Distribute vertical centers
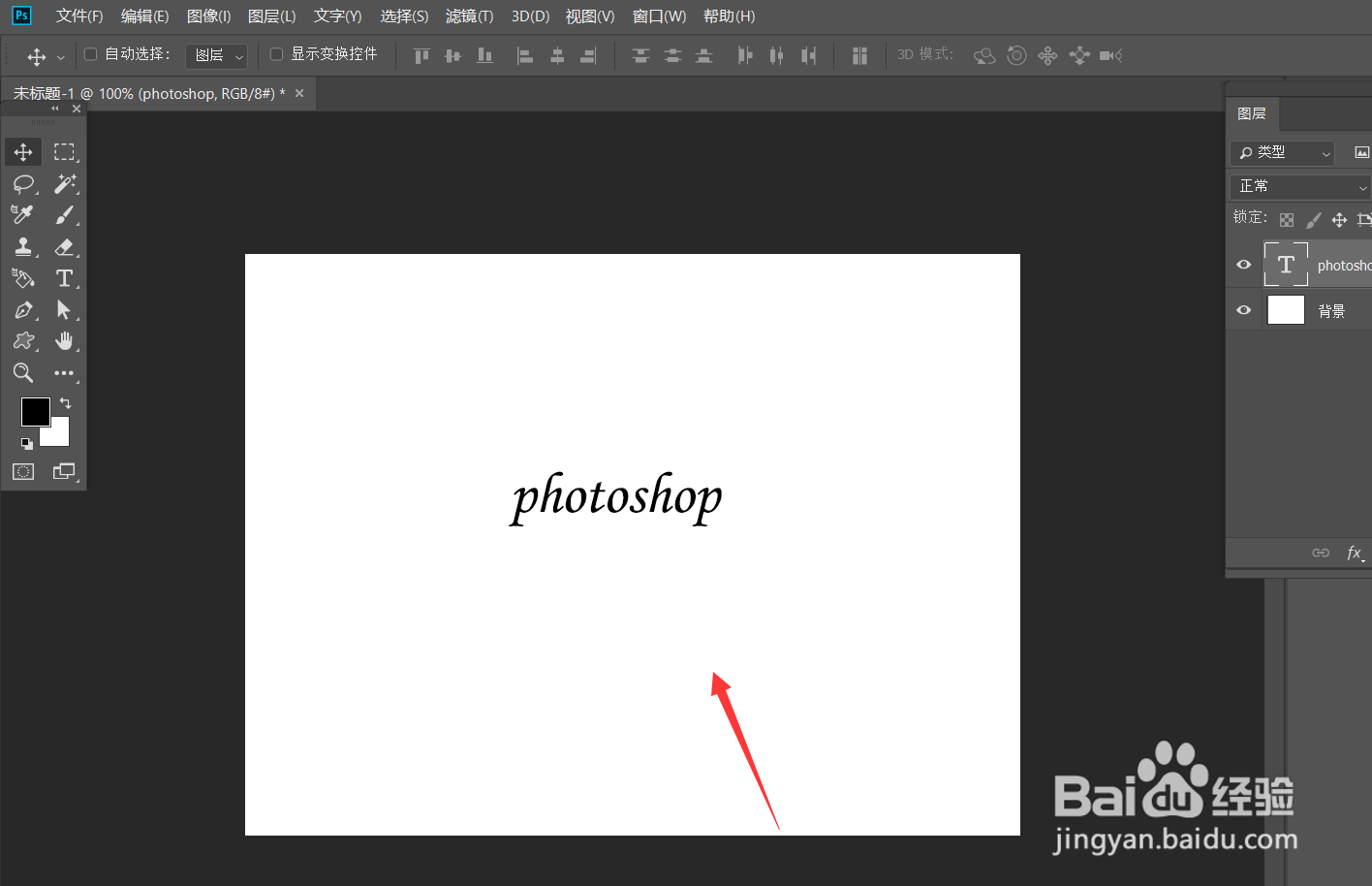This screenshot has width=1372, height=886. 672,56
